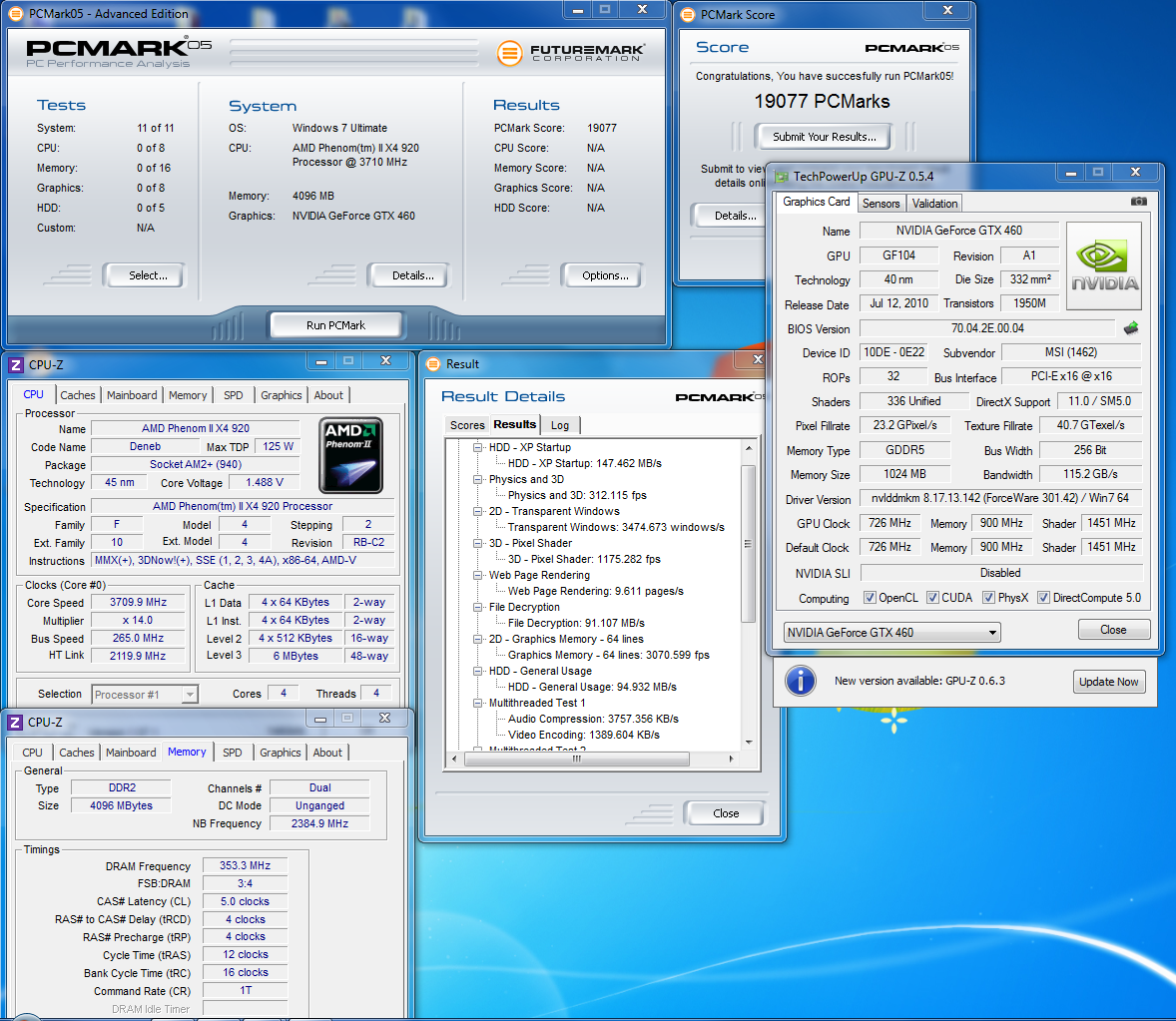The height and width of the screenshot is (1021, 1176).
Task: Open the Scores tab in Result Details
Action: (x=467, y=425)
